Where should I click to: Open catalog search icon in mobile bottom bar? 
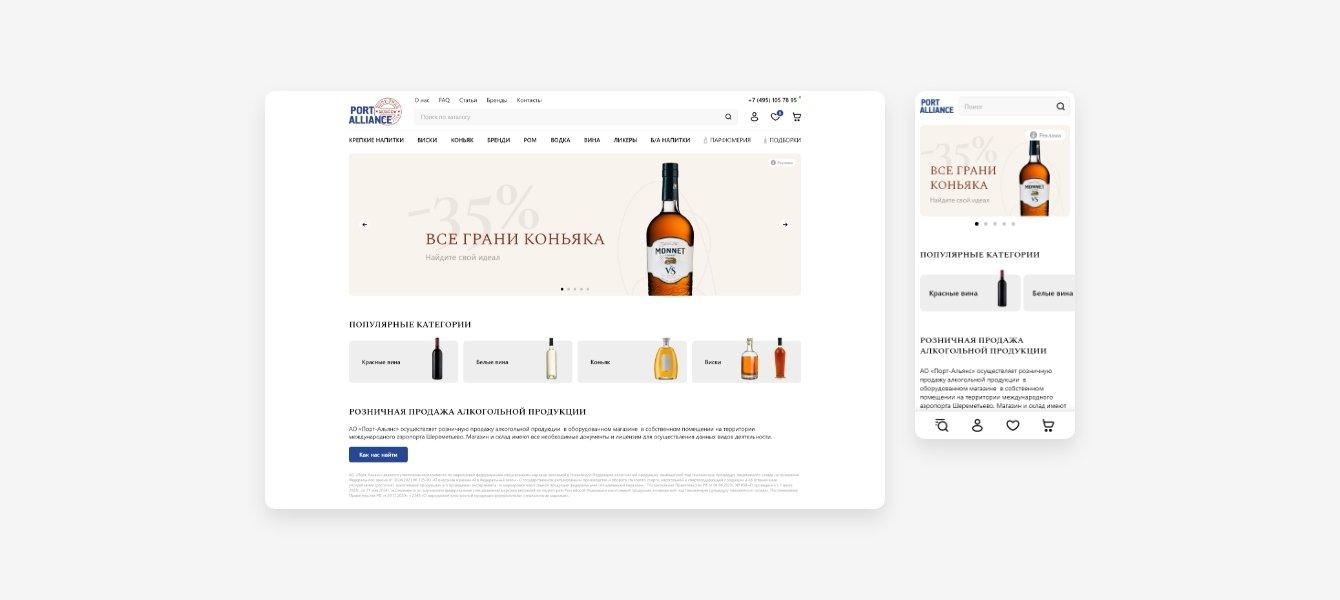click(x=941, y=425)
